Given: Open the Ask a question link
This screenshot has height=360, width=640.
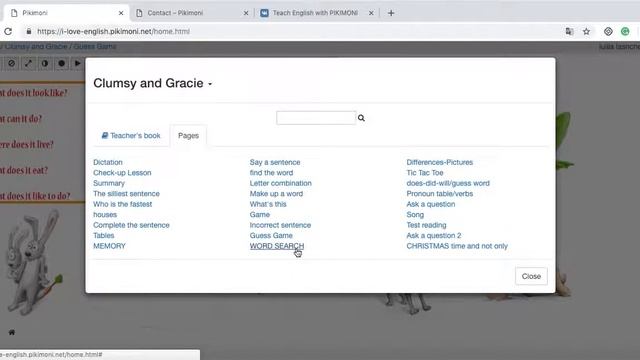Looking at the screenshot, I should click(x=431, y=204).
